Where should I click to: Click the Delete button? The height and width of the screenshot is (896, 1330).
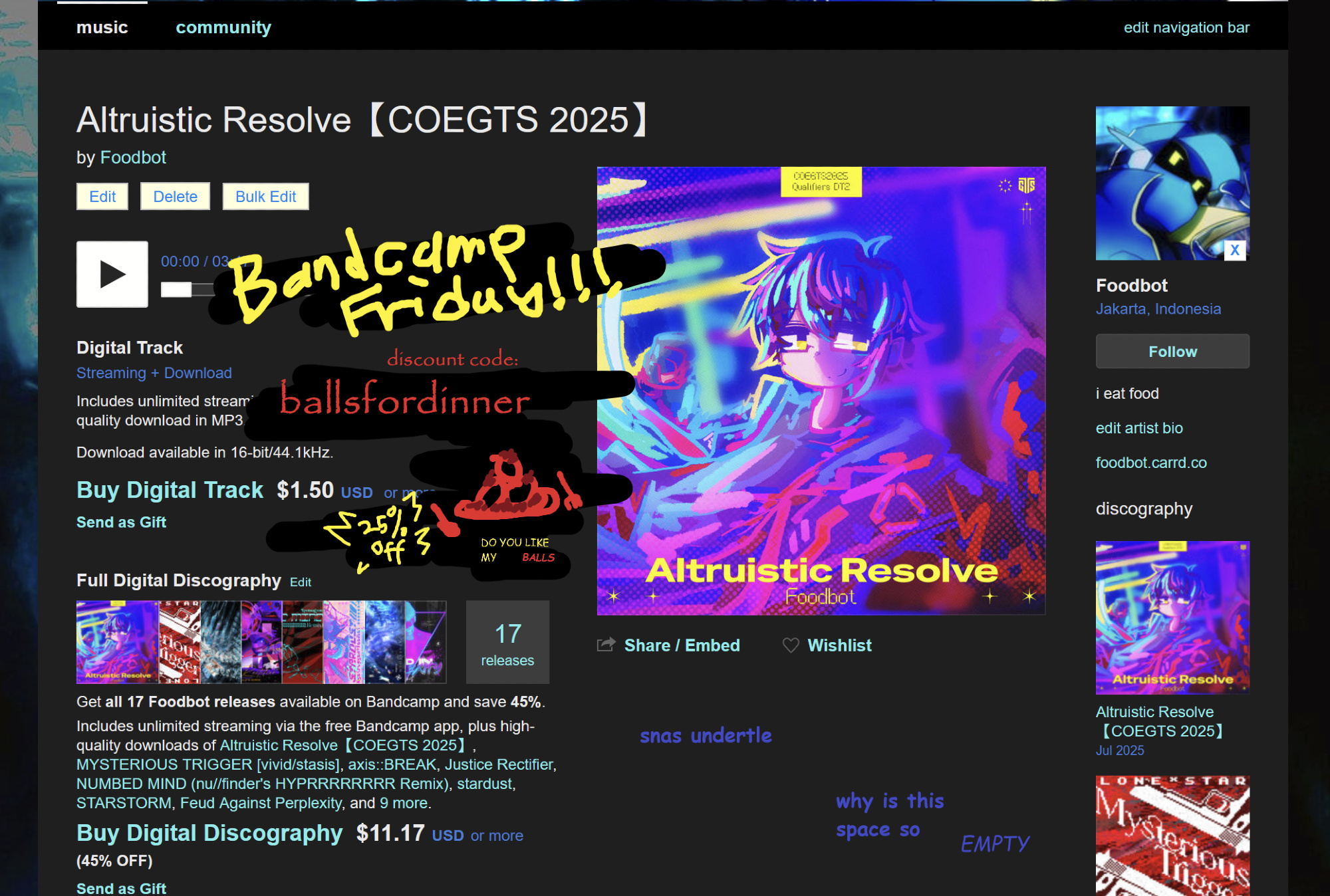pyautogui.click(x=175, y=197)
